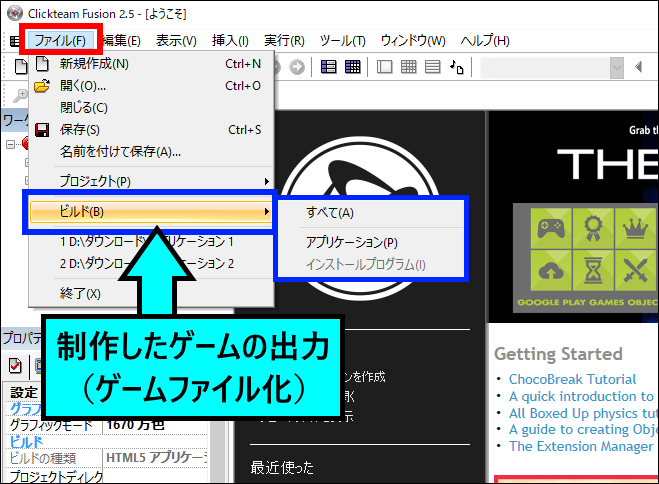Open the storyboard editor toolbar icon
This screenshot has width=659, height=484.
329,67
